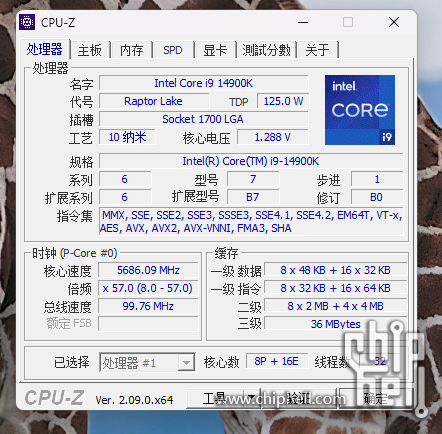442x434 pixels.
Task: Click the multiplier x 57.0 (8.0 - 57.0)
Action: 148,288
